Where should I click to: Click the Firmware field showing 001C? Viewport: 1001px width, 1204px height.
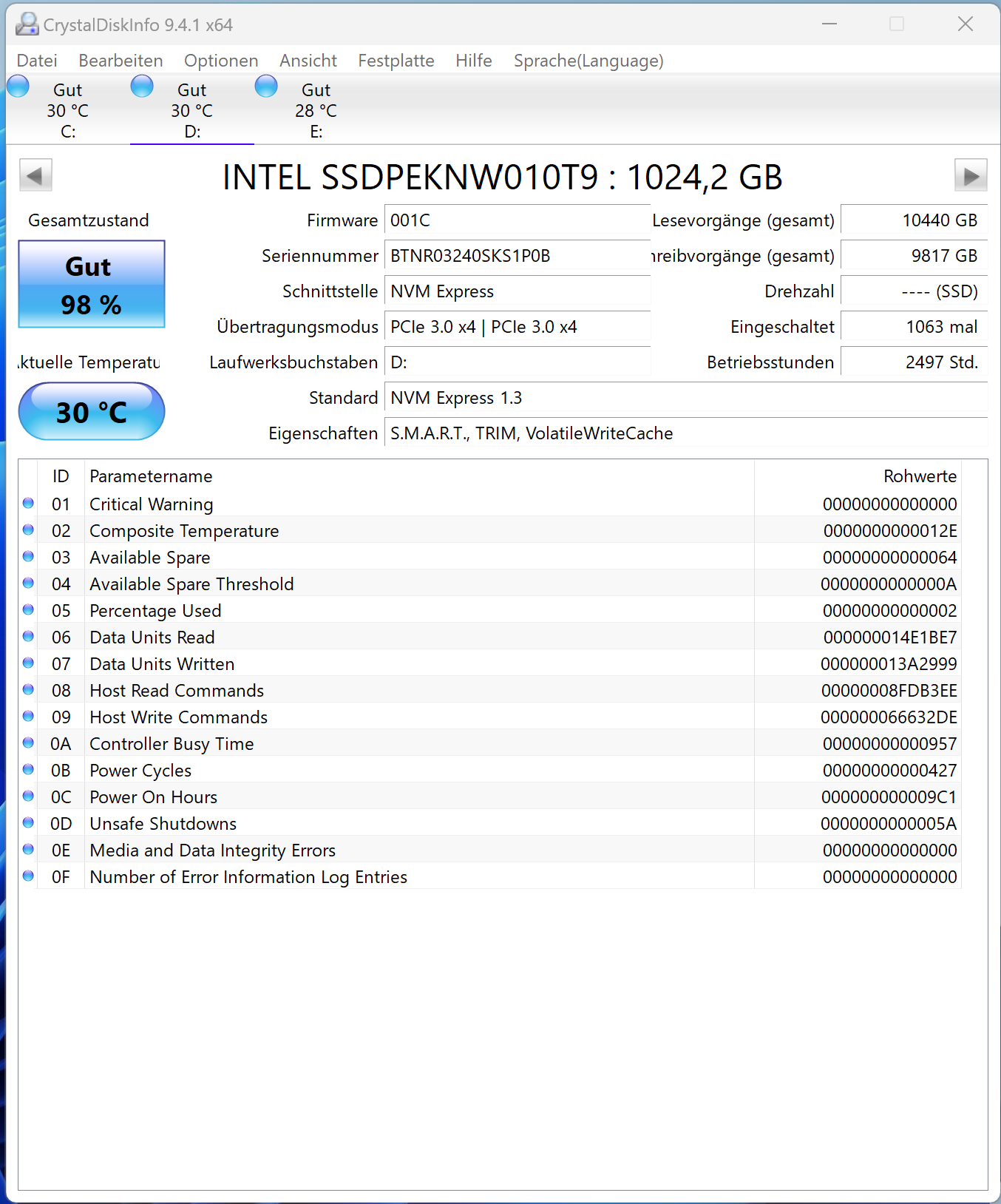(518, 220)
